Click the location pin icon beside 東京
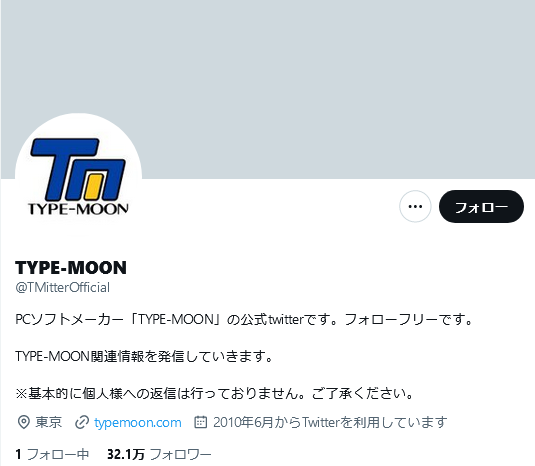 pos(24,422)
